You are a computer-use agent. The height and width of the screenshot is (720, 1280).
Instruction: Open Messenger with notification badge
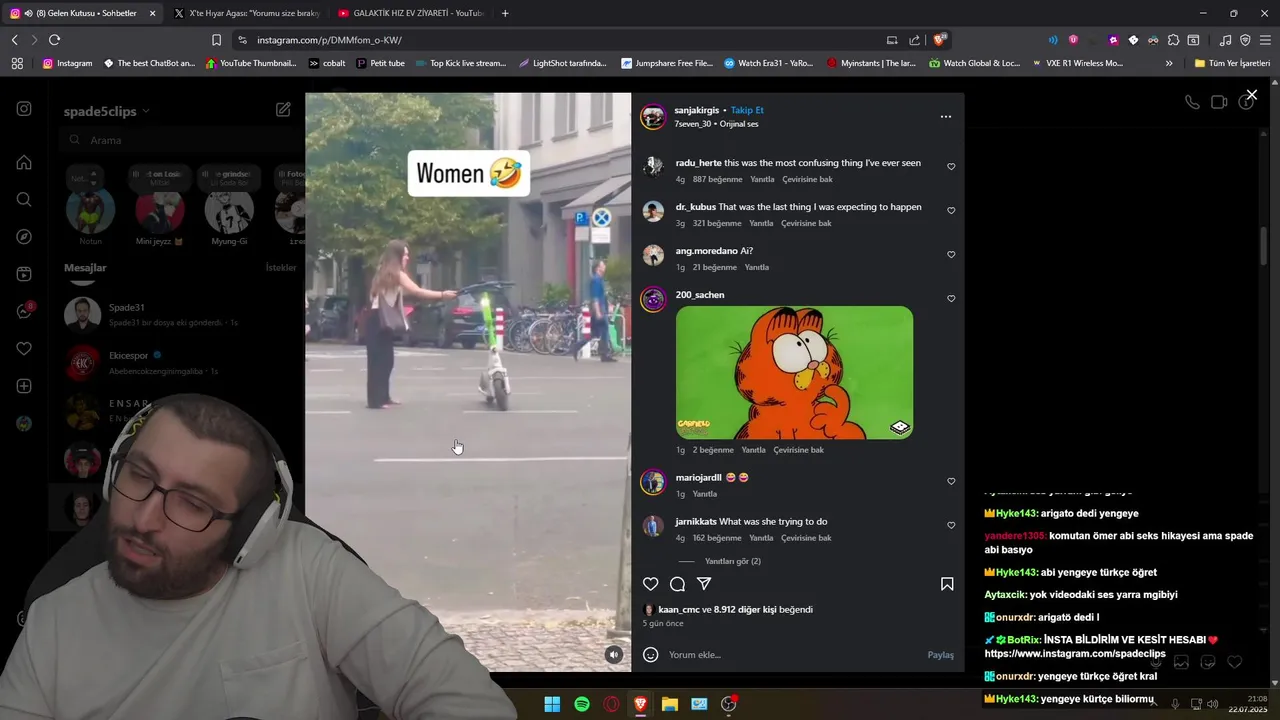click(25, 311)
